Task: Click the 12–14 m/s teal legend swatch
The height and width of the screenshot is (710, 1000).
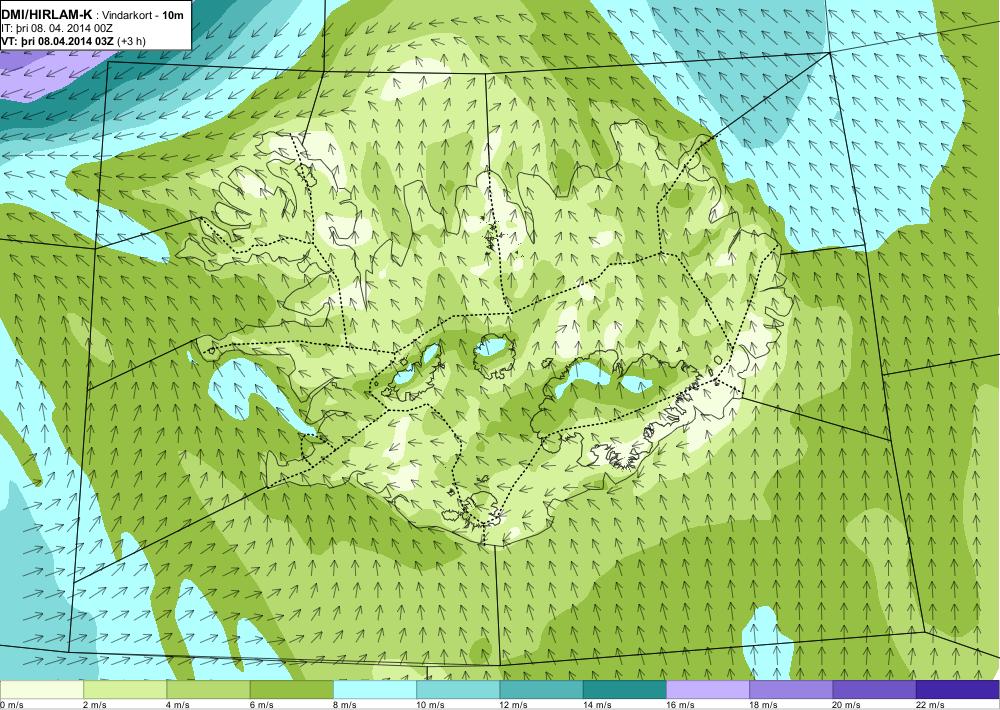Action: [x=541, y=690]
